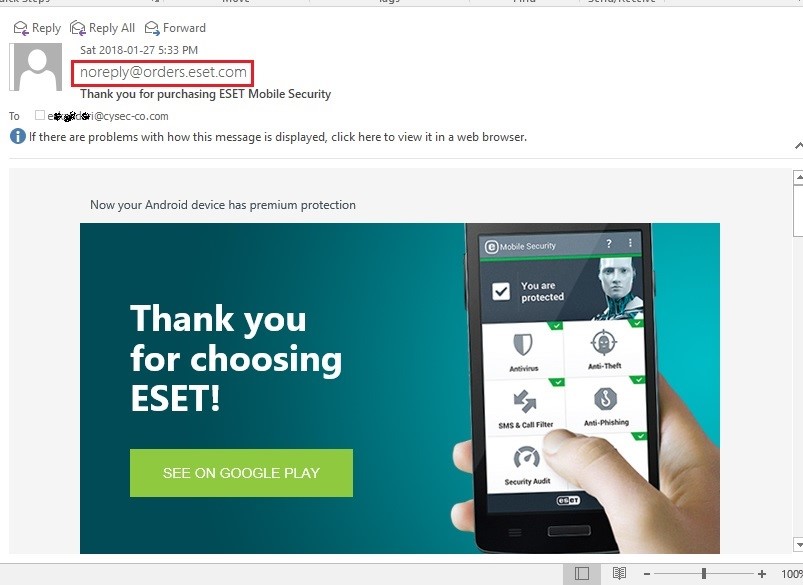Select sender noreply@orders.eset.com address
Screen dimensions: 803x585
pos(163,72)
